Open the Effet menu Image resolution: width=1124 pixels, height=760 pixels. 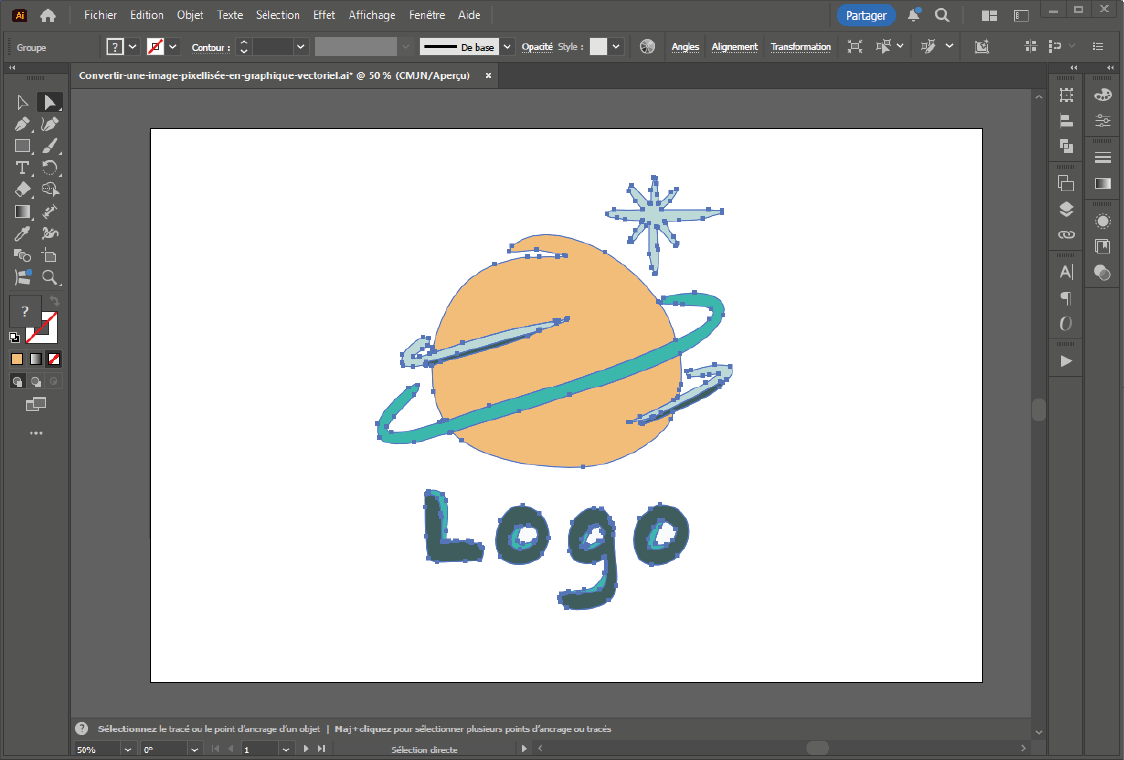tap(324, 15)
